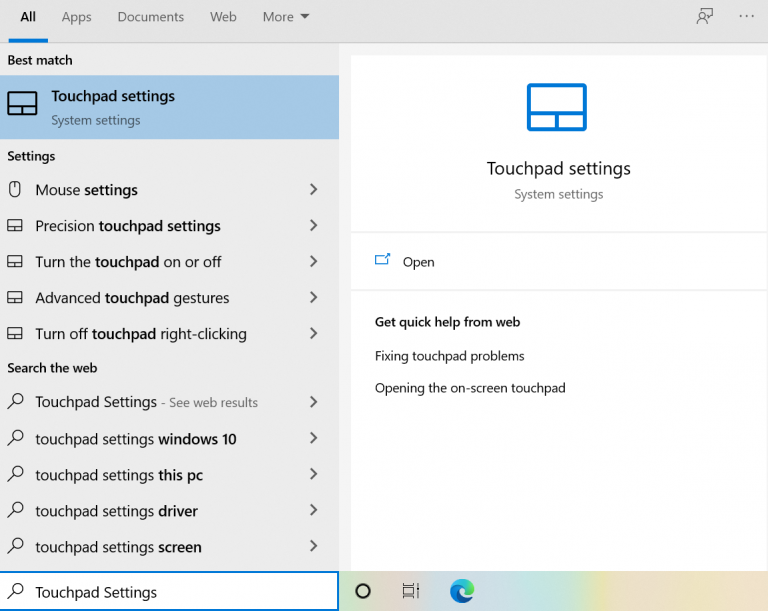Expand Turn off touchpad right-clicking chevron

313,334
